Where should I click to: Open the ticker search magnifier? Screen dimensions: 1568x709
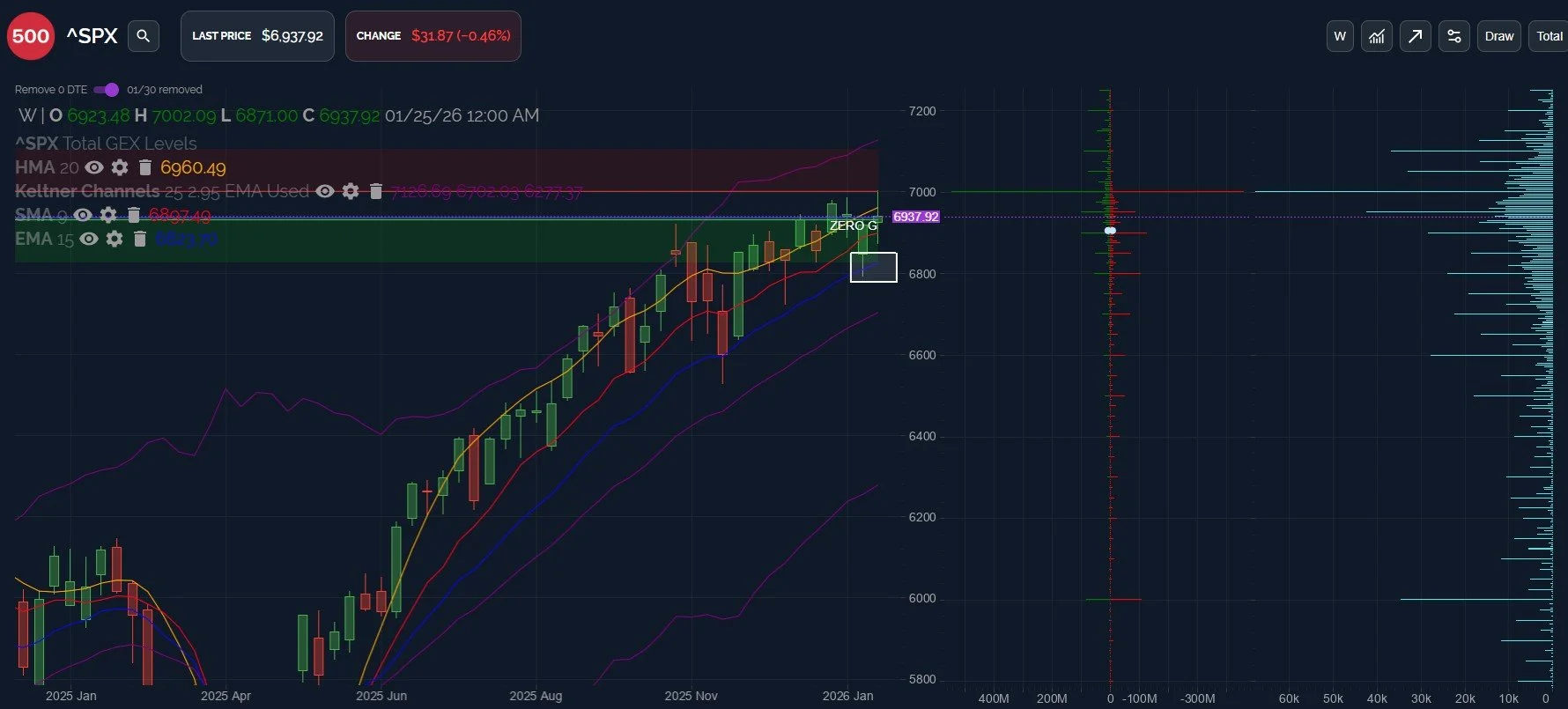[x=144, y=36]
